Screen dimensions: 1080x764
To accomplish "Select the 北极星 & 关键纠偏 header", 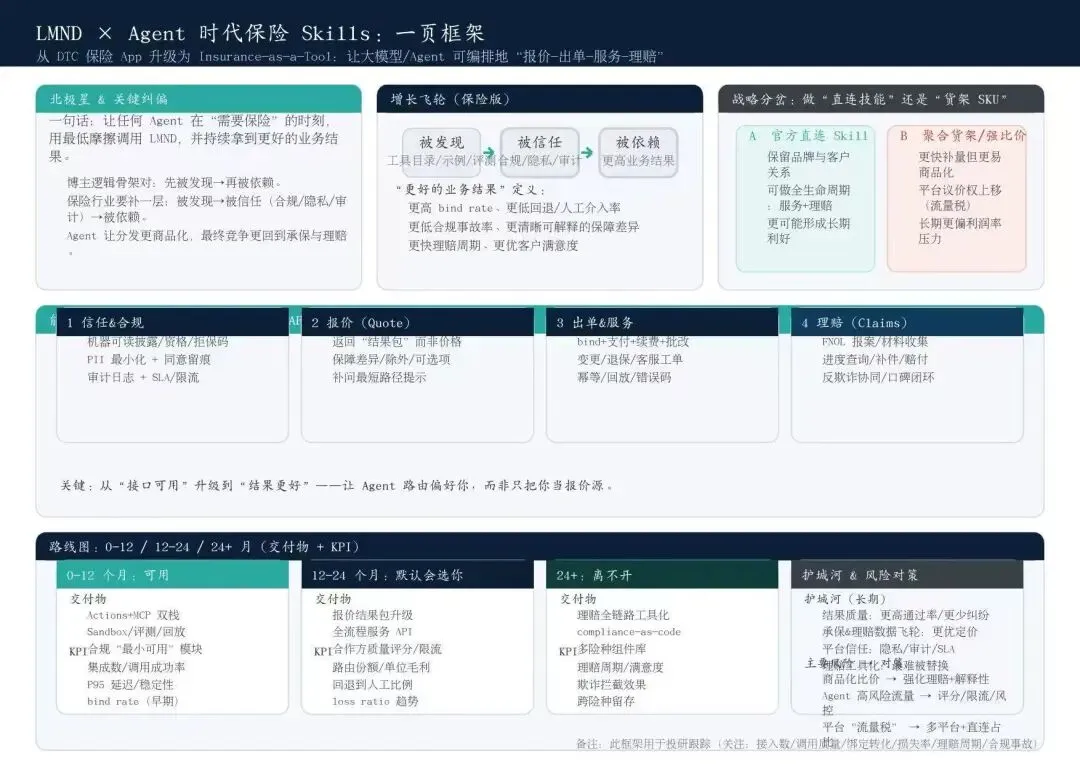I will tap(198, 99).
